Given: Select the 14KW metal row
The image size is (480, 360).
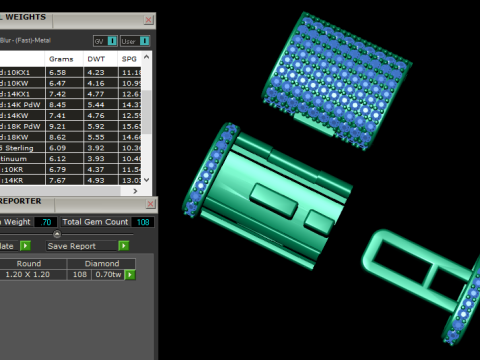Looking at the screenshot, I should 70,115.
